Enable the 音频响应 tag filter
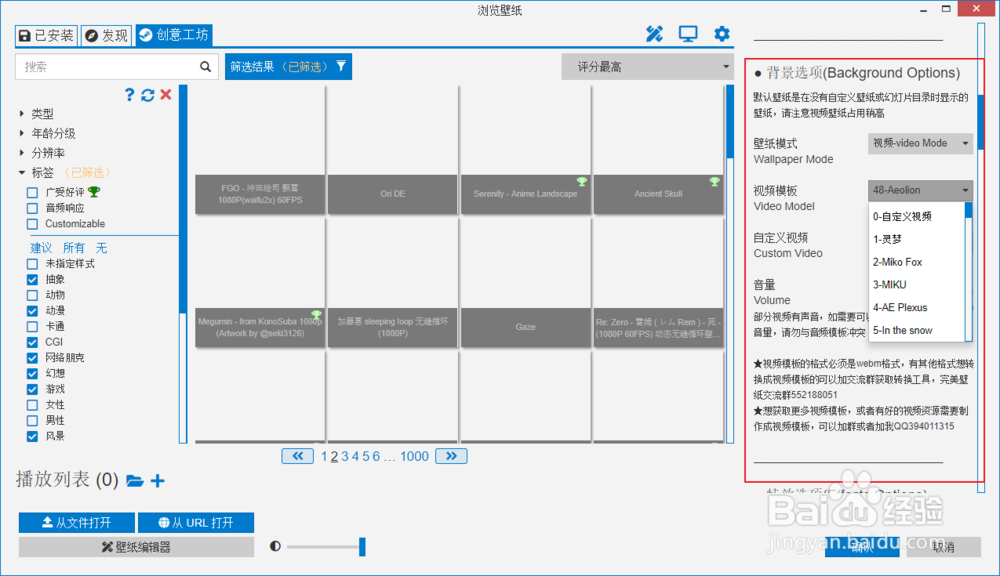The width and height of the screenshot is (1000, 576). (31, 207)
